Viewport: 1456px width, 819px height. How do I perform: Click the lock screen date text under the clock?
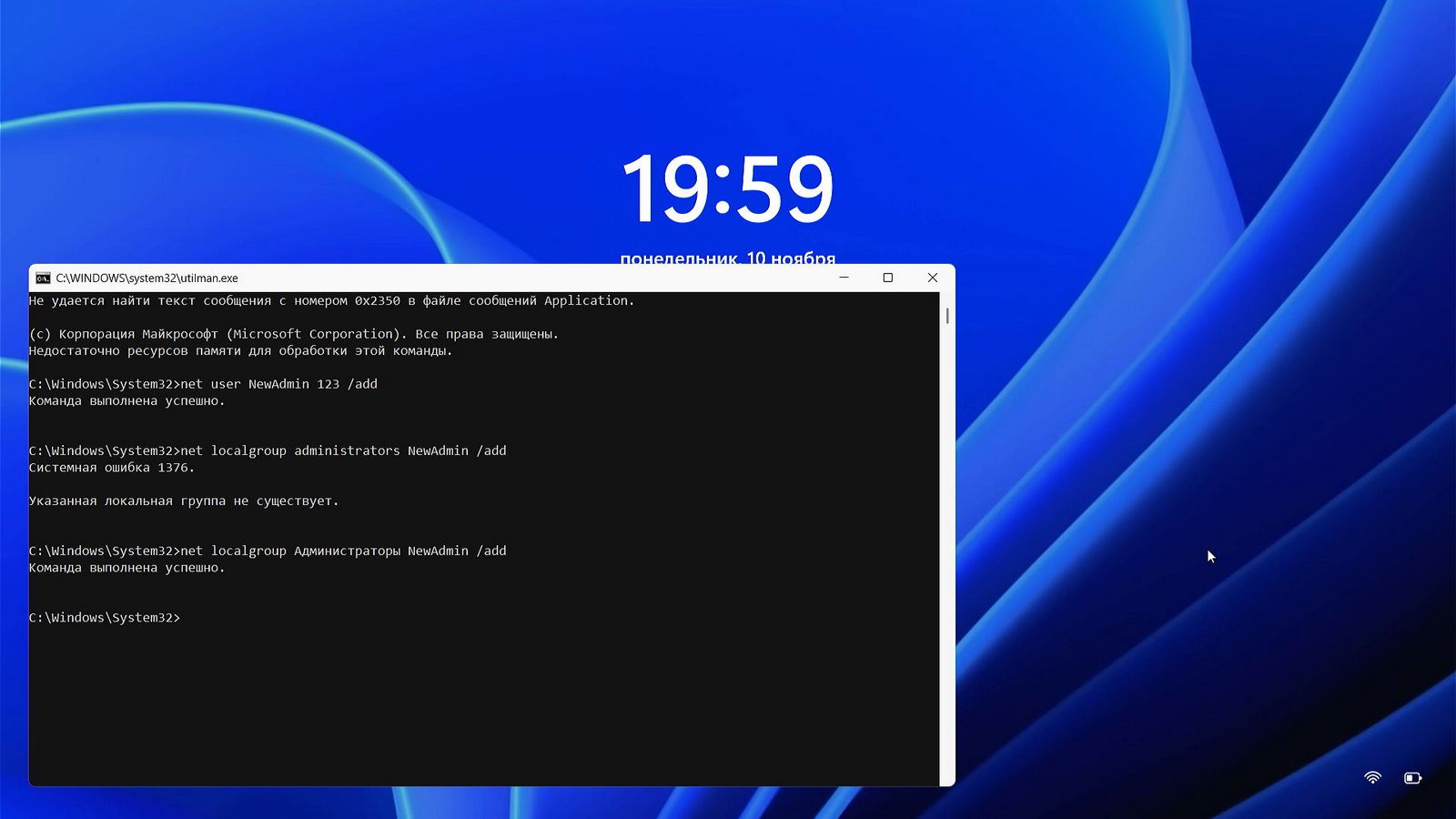pyautogui.click(x=727, y=257)
